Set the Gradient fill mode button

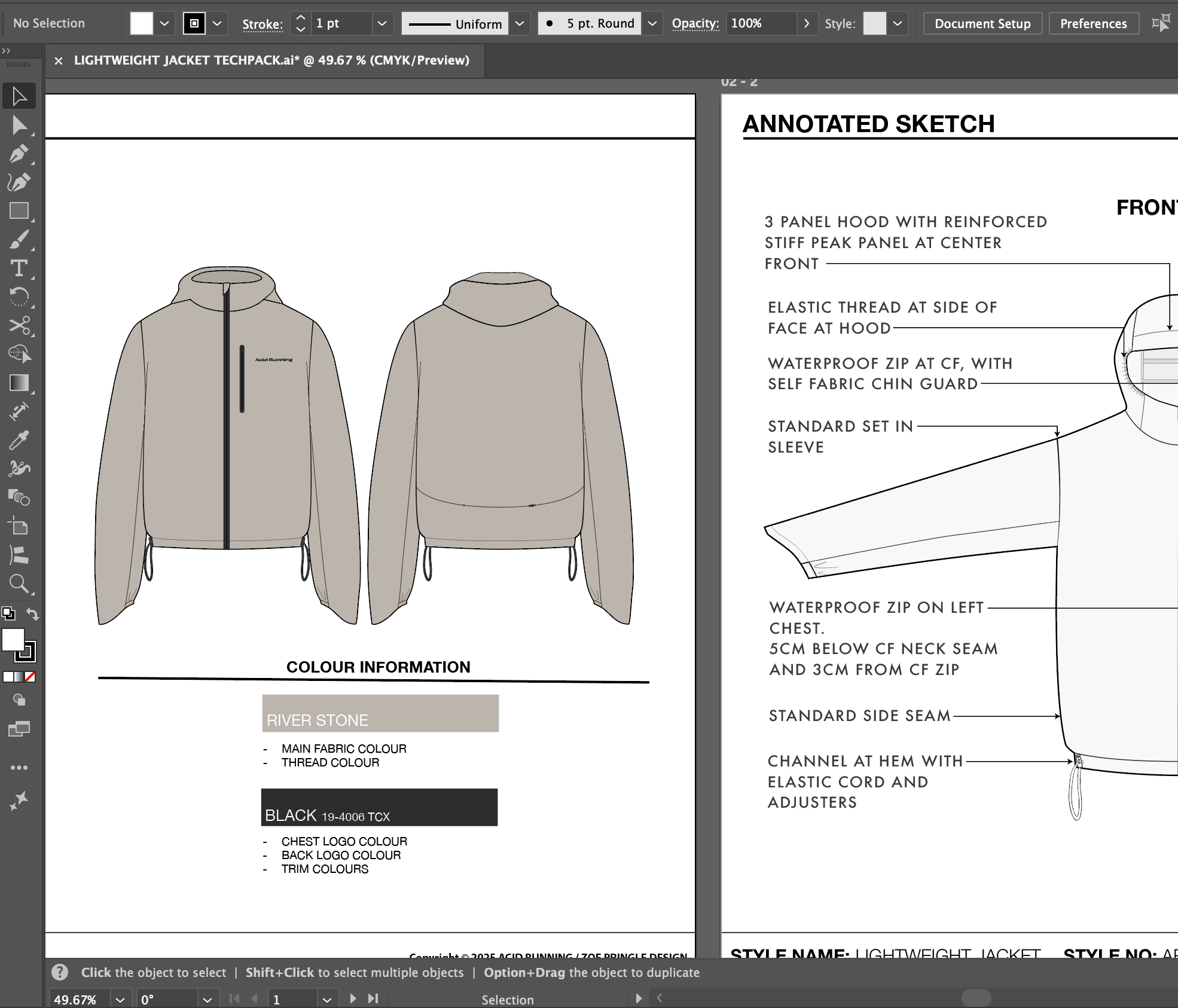[x=19, y=677]
